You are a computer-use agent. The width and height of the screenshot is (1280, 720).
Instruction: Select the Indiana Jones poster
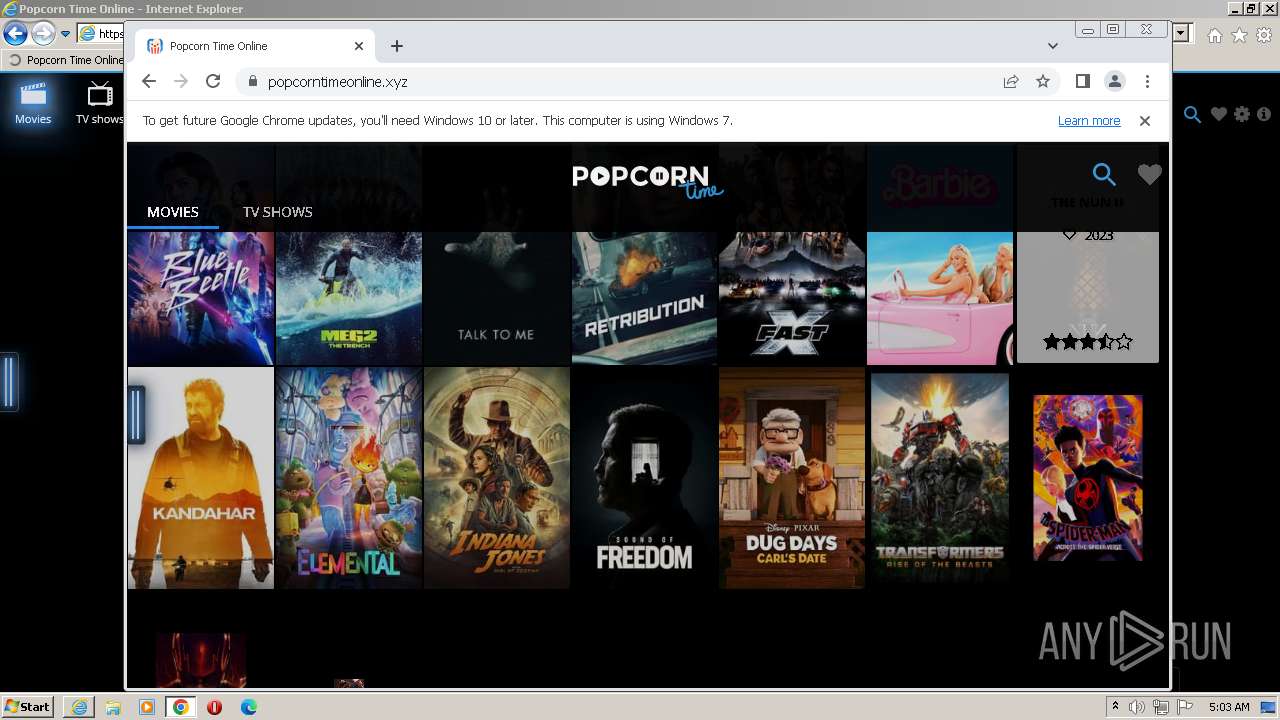coord(496,478)
